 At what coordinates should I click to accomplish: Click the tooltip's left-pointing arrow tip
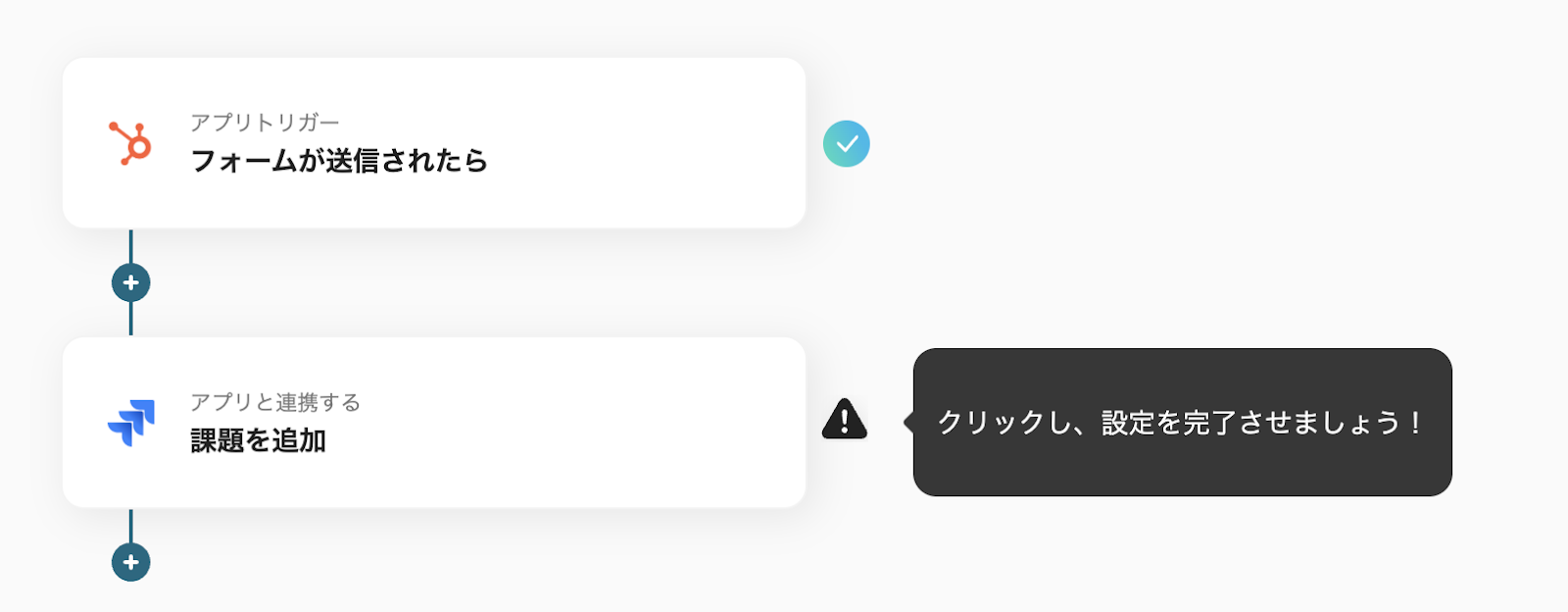click(907, 422)
